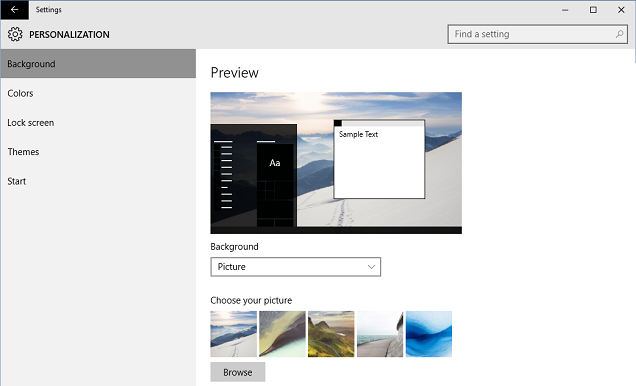Select the Background sidebar item
Image resolution: width=636 pixels, height=386 pixels.
tap(98, 64)
